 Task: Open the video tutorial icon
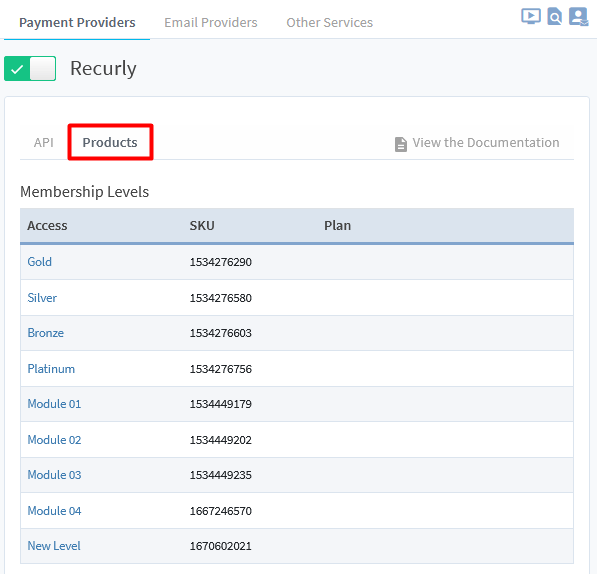tap(531, 16)
